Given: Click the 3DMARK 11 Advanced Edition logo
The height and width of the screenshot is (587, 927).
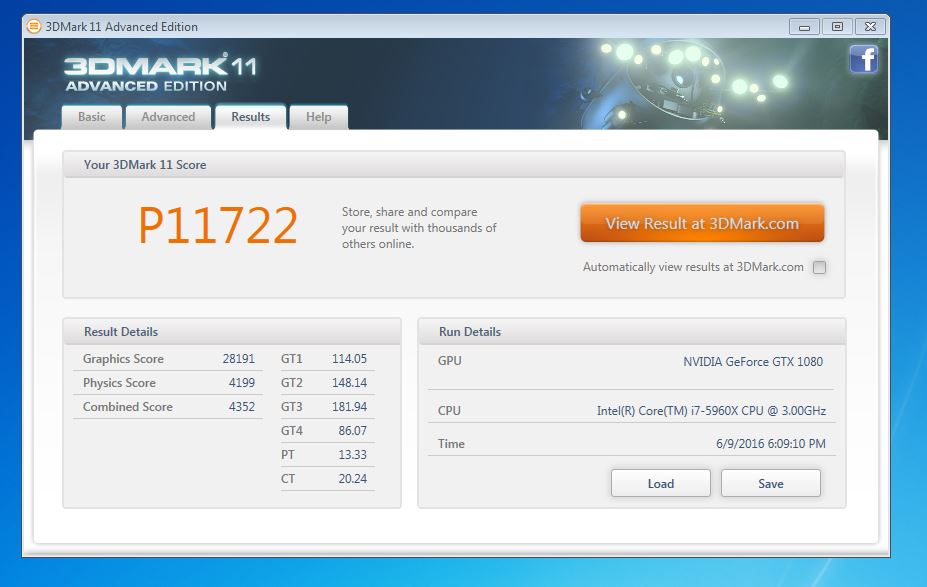Looking at the screenshot, I should (x=160, y=73).
